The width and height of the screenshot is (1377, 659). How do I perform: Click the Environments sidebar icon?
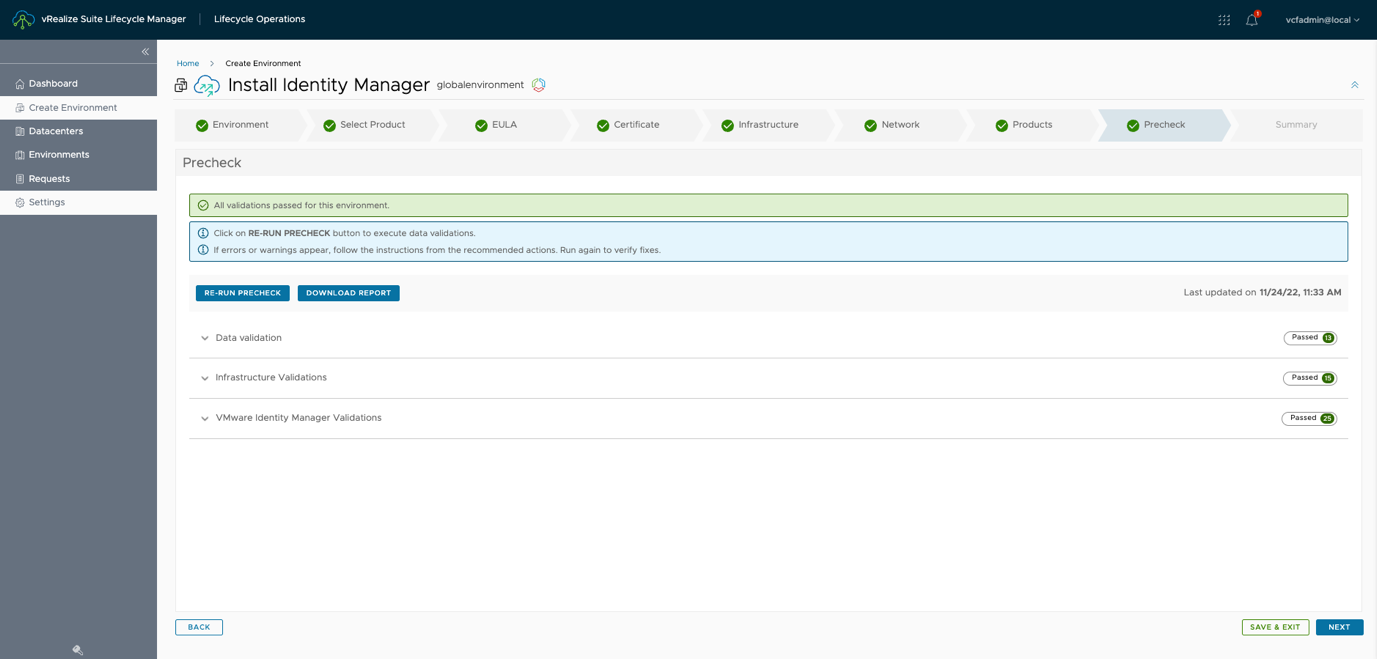point(19,155)
